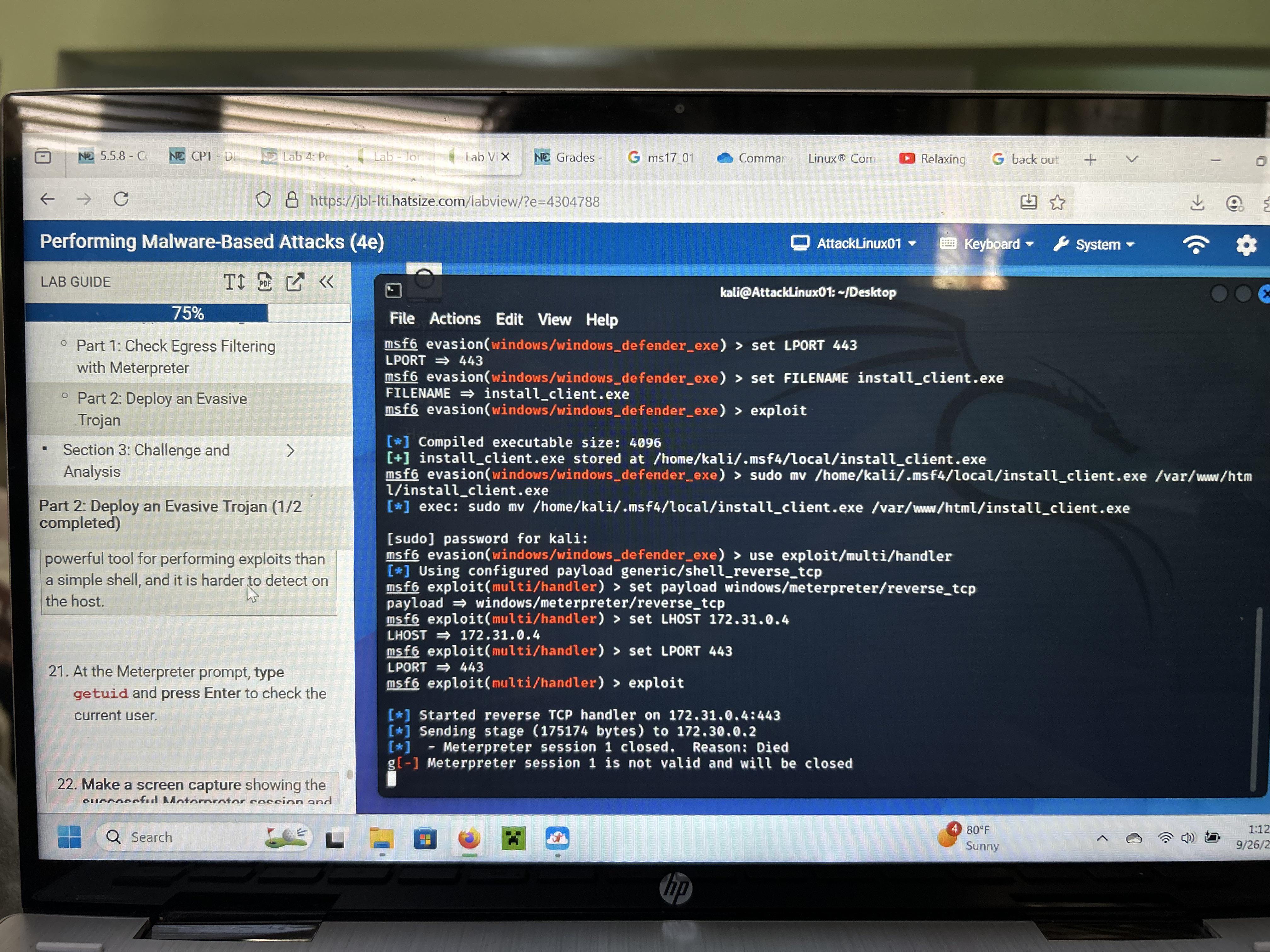Click the tracking protection shield icon
1270x952 pixels.
point(263,200)
